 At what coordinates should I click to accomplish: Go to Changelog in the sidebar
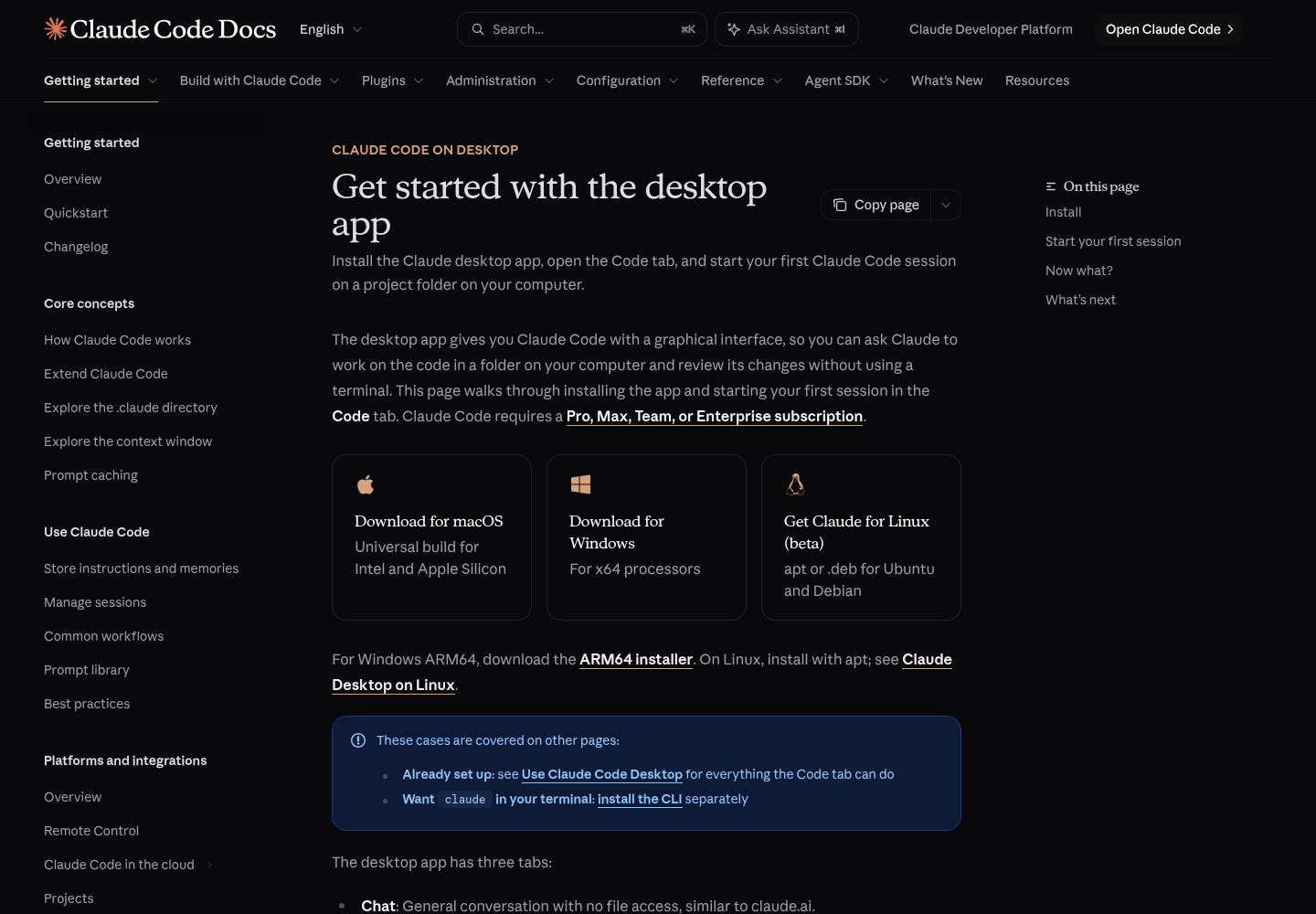(76, 247)
